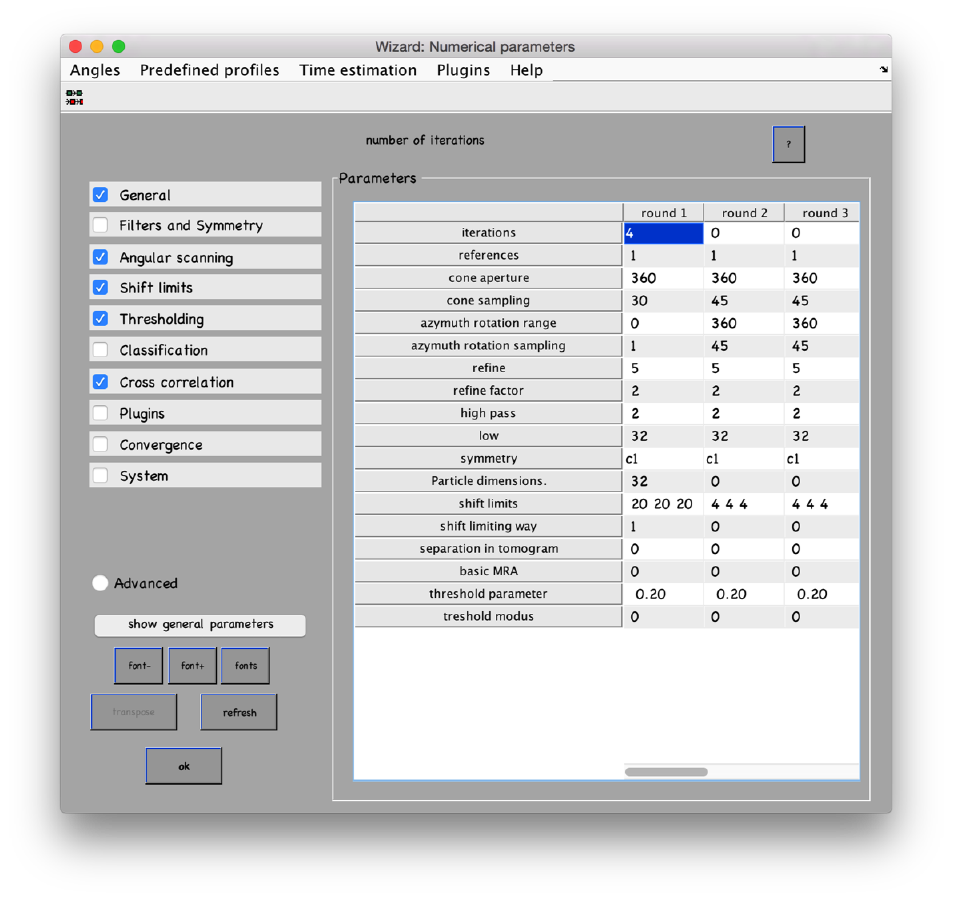Disable the General checkbox
Image resolution: width=953 pixels, height=899 pixels.
click(x=101, y=195)
